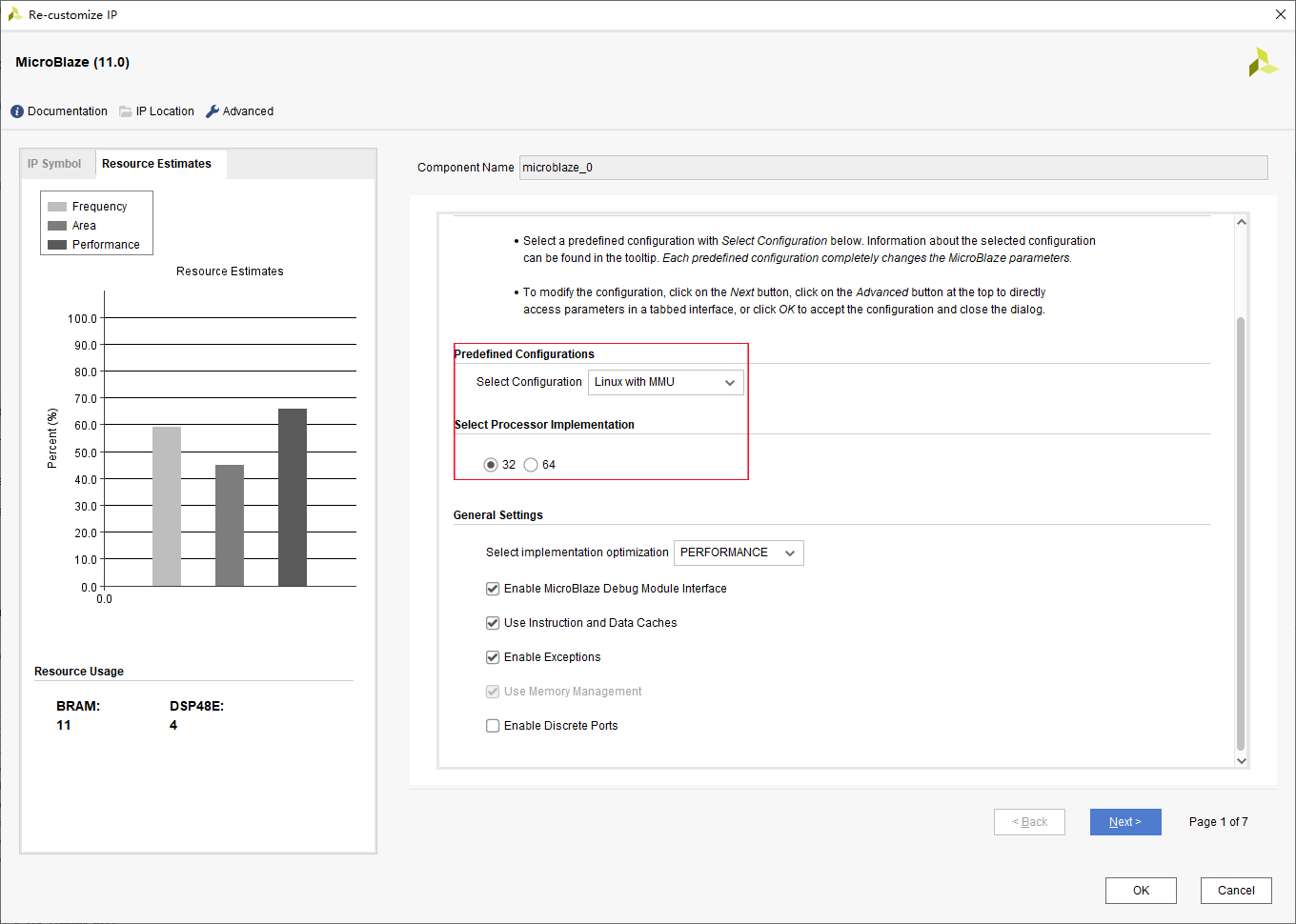1296x924 pixels.
Task: Click the DSP48E value '4'
Action: 173,726
